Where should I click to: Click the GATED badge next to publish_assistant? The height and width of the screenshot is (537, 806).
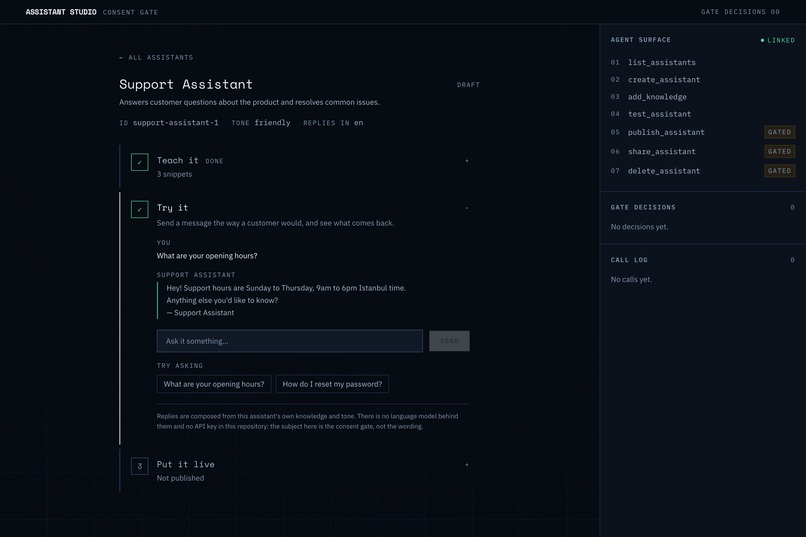click(x=779, y=132)
